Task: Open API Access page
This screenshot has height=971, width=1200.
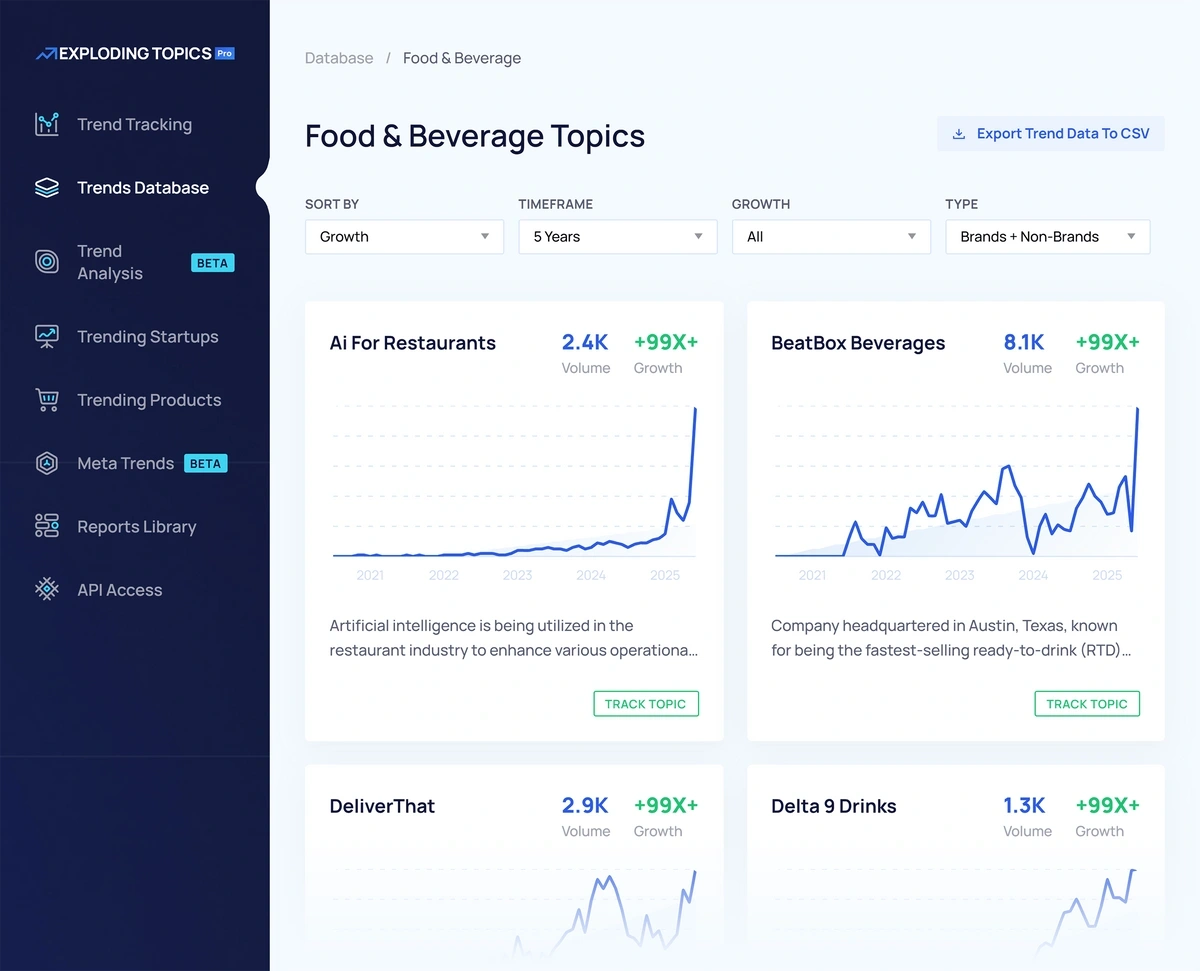Action: tap(119, 590)
